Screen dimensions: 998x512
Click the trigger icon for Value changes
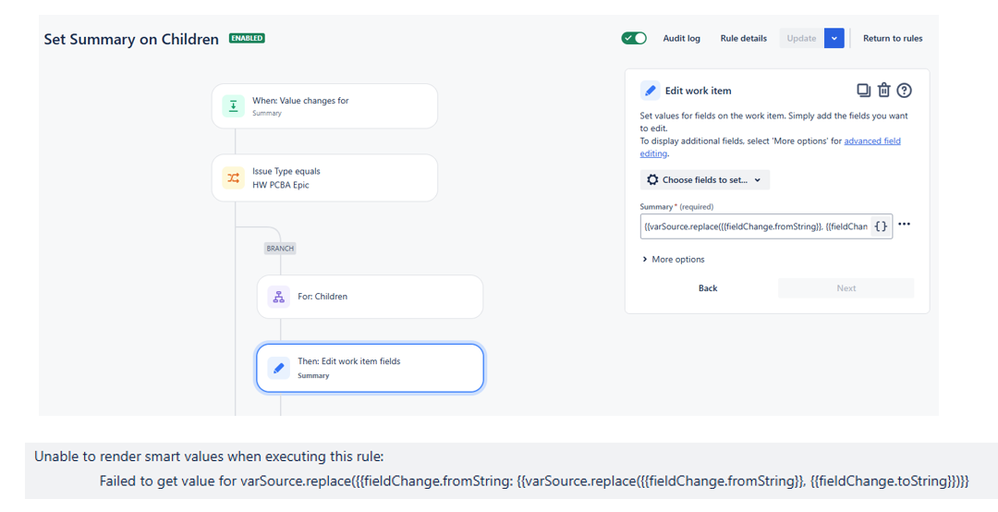(x=232, y=106)
